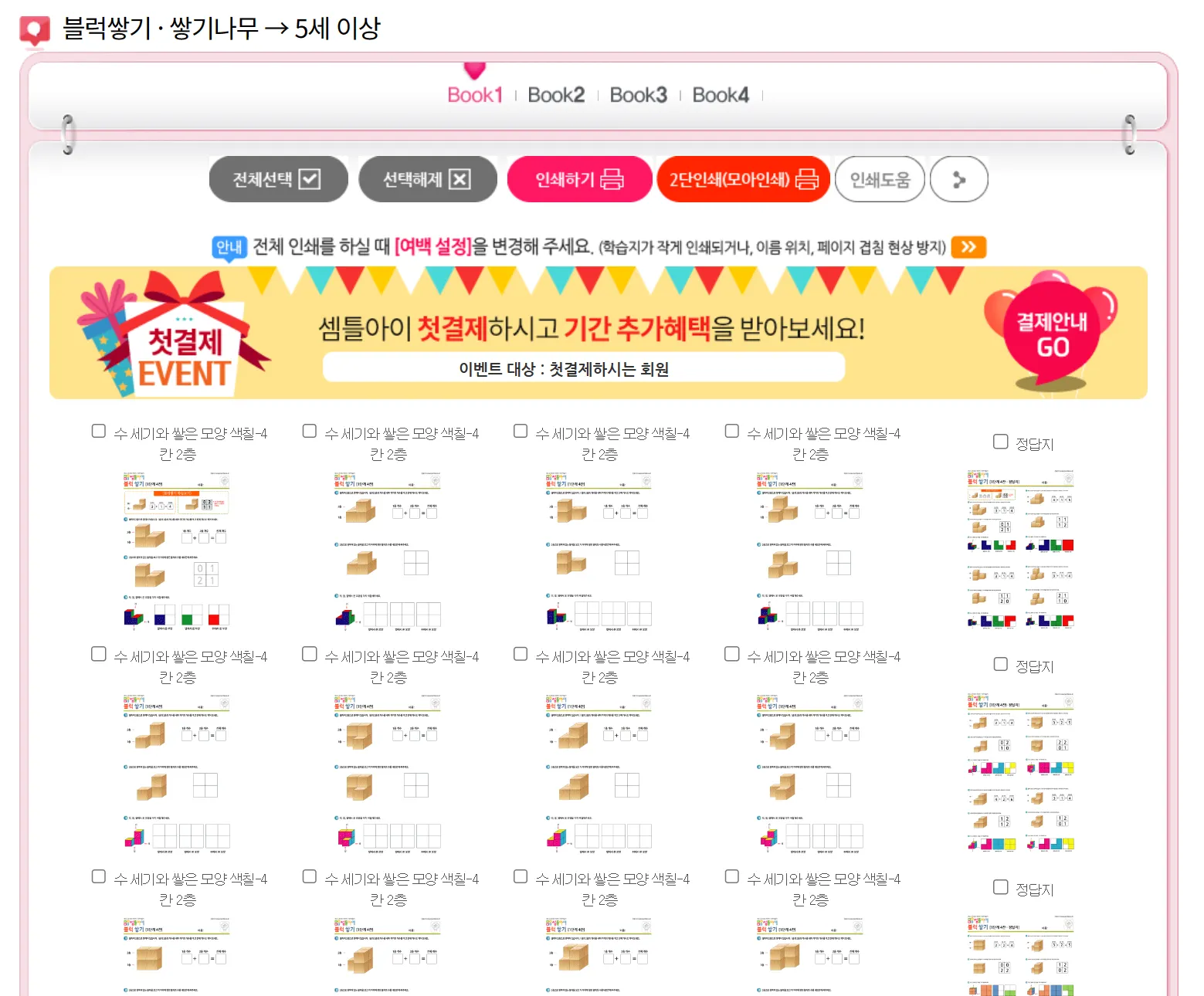Click 인쇄하기 printer button
The width and height of the screenshot is (1204, 996).
[x=579, y=179]
